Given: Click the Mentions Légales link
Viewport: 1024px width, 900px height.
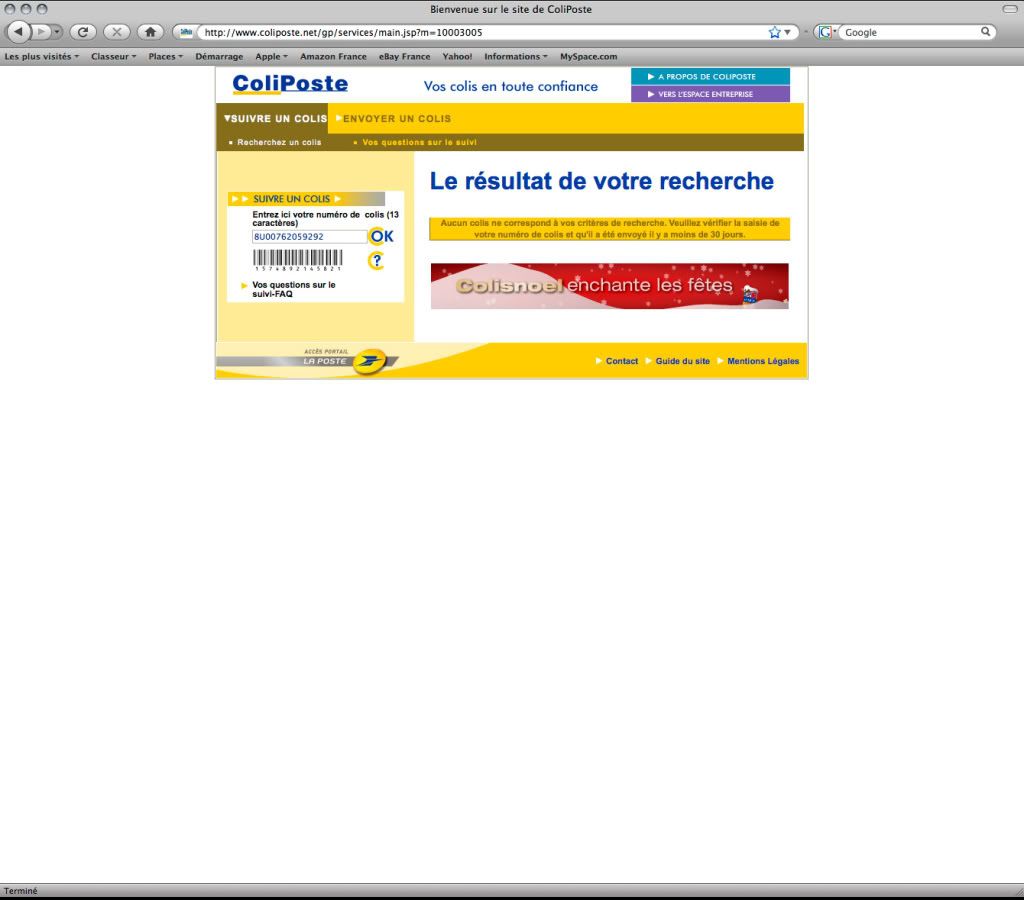Looking at the screenshot, I should 763,361.
